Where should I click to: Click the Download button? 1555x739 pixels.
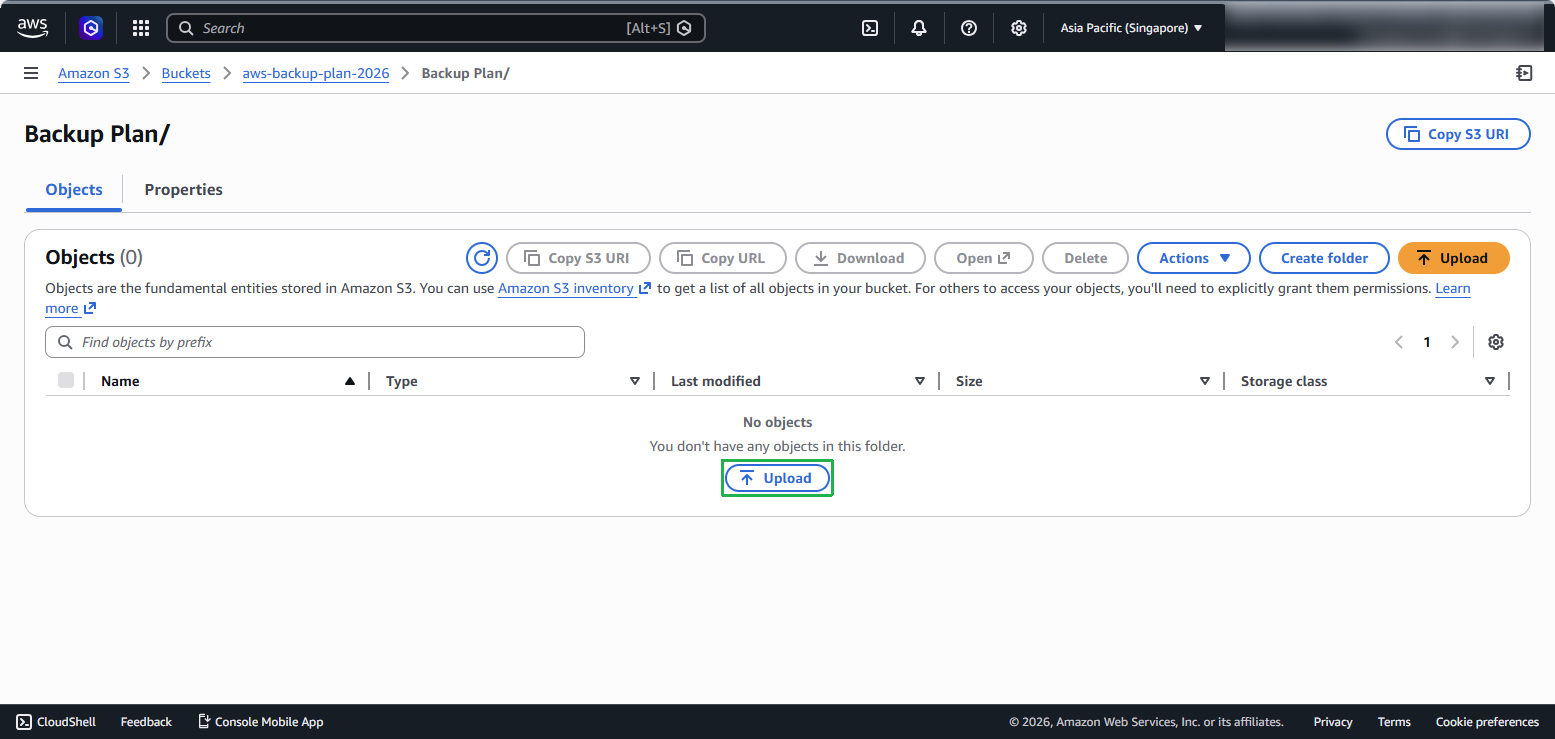[x=860, y=258]
